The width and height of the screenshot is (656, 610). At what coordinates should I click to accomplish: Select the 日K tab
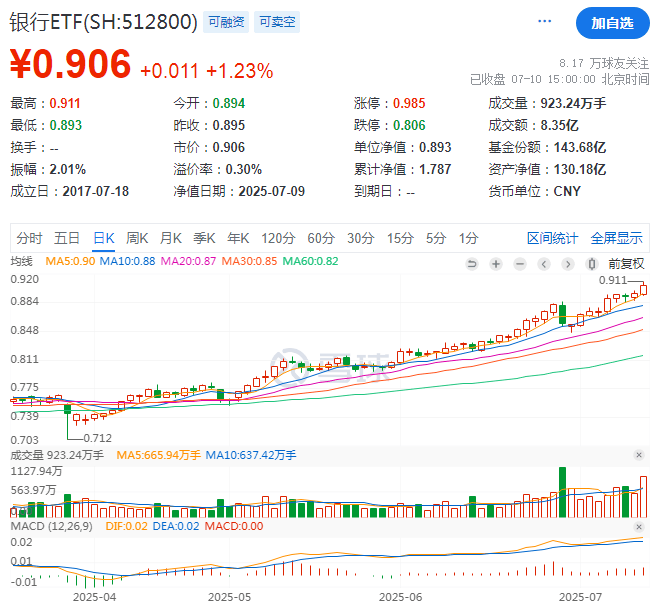[103, 238]
